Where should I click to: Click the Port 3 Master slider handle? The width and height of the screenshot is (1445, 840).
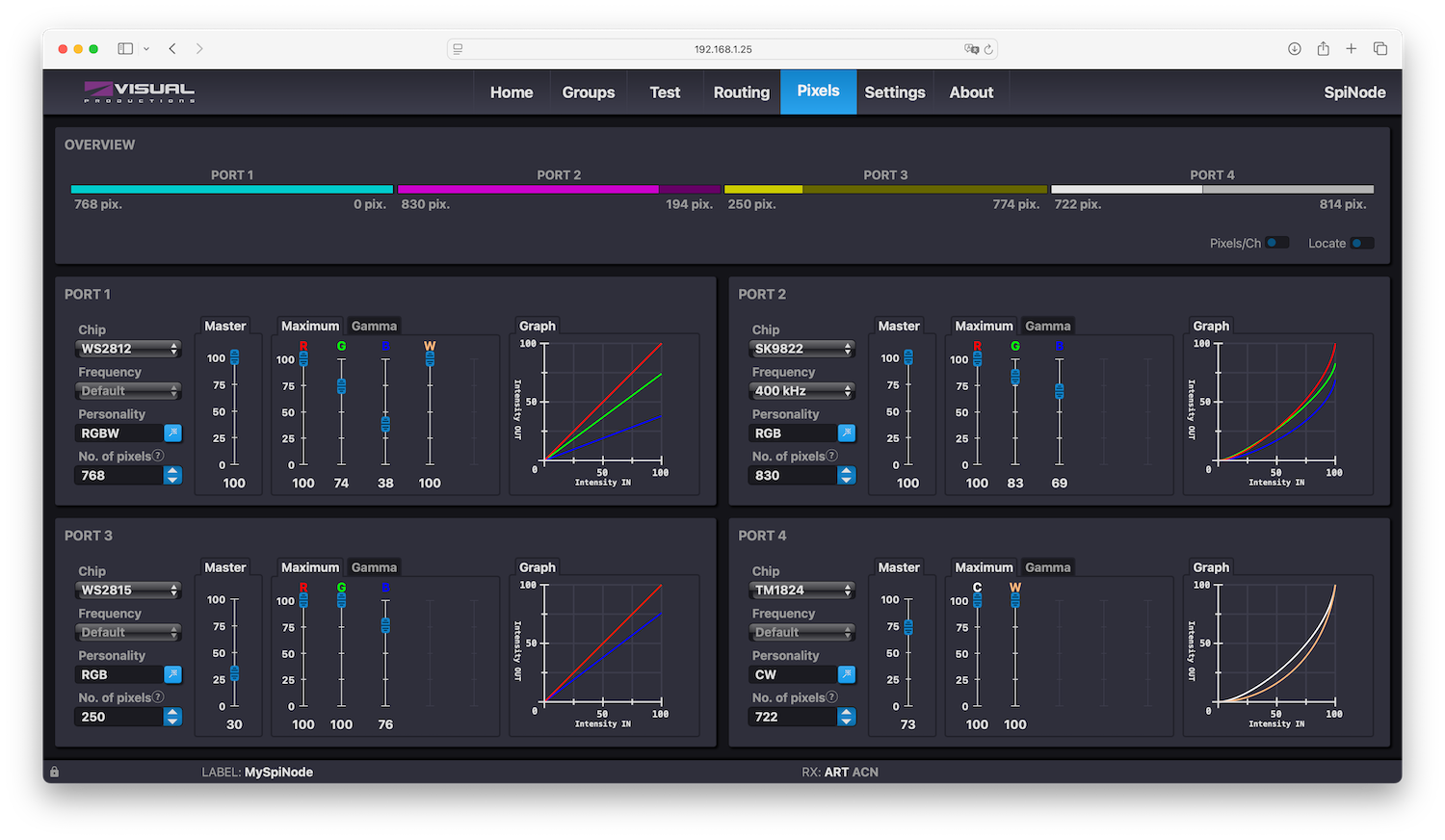tap(234, 673)
